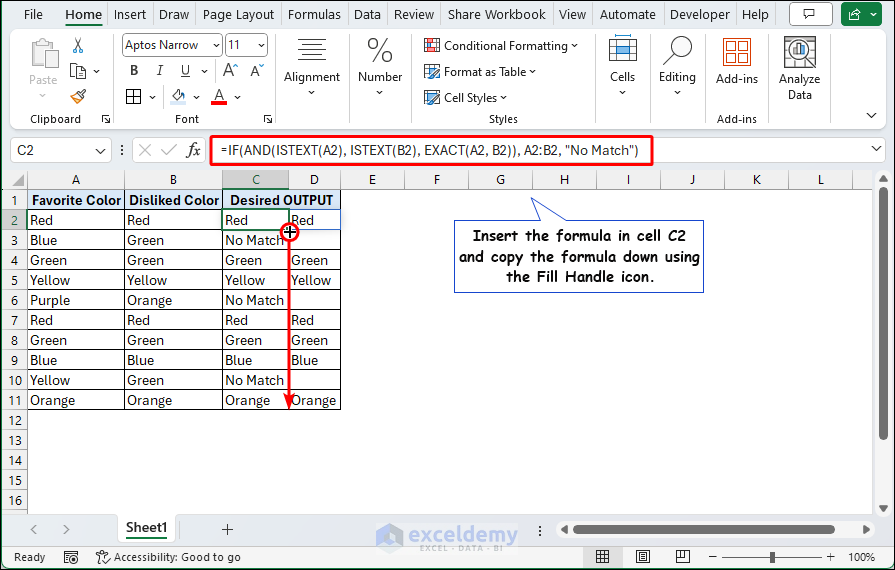Open Cell Styles dropdown
Screen dimensions: 895x570
pyautogui.click(x=465, y=98)
